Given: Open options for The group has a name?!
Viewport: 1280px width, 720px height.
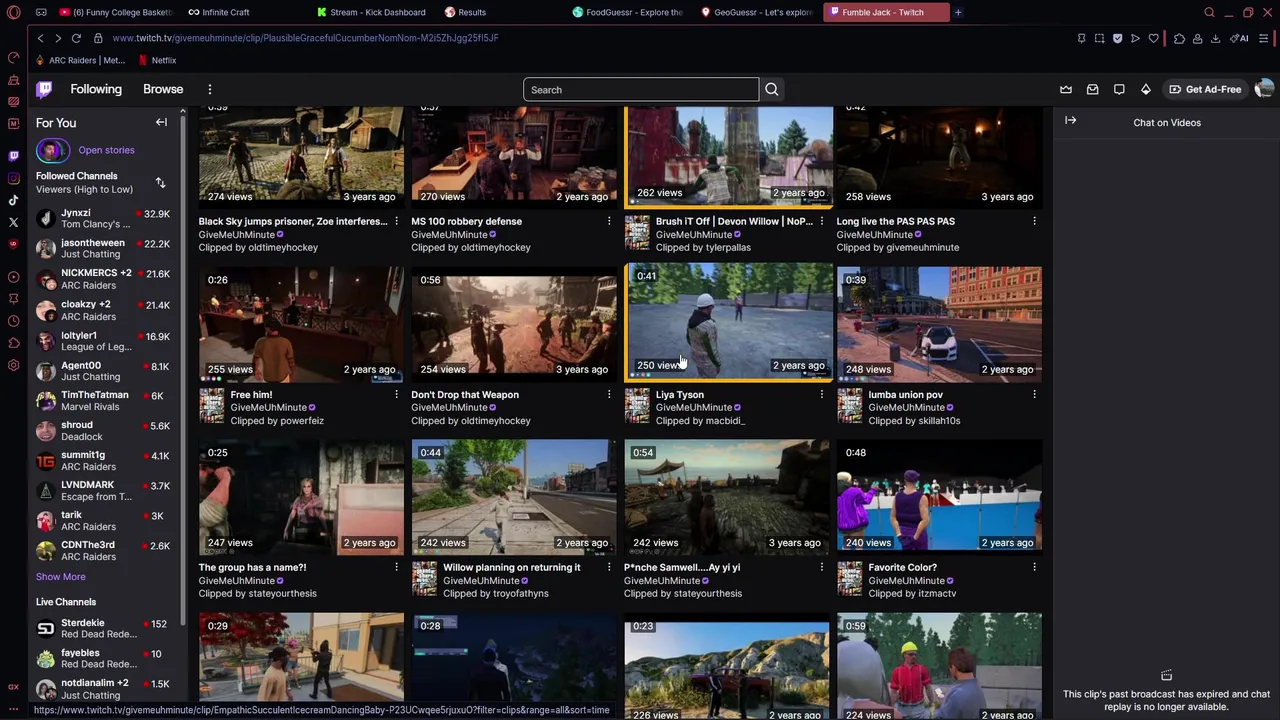Looking at the screenshot, I should point(396,567).
